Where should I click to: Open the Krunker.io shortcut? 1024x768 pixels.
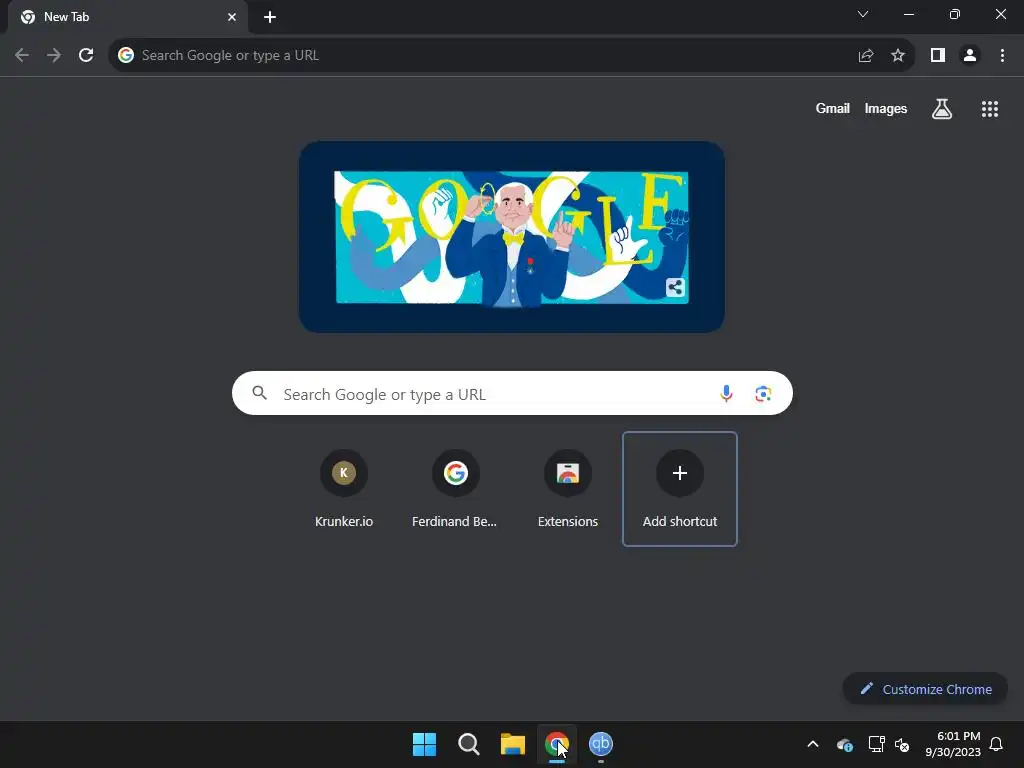tap(344, 488)
